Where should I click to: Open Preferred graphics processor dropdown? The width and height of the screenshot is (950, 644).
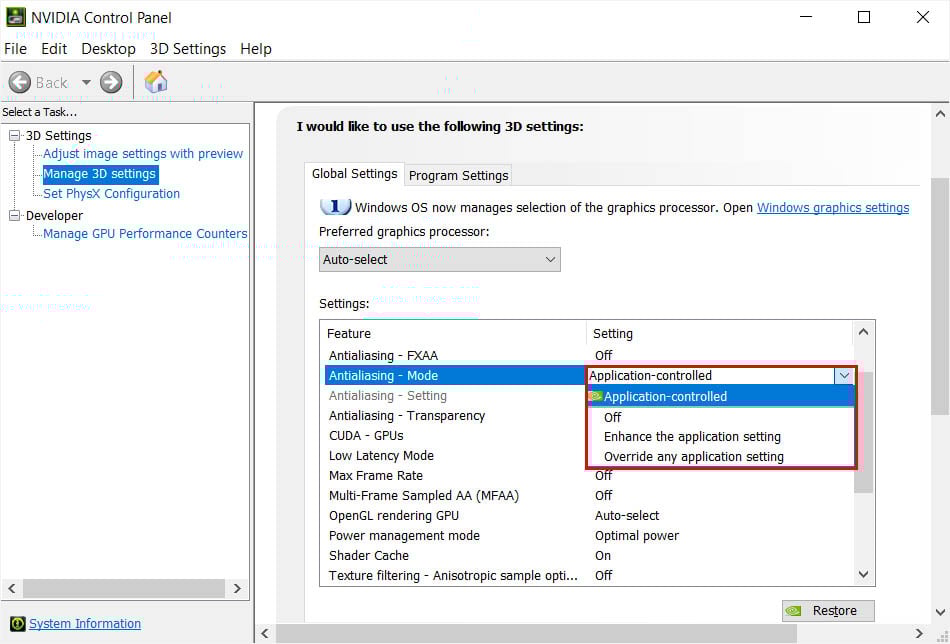(x=440, y=259)
